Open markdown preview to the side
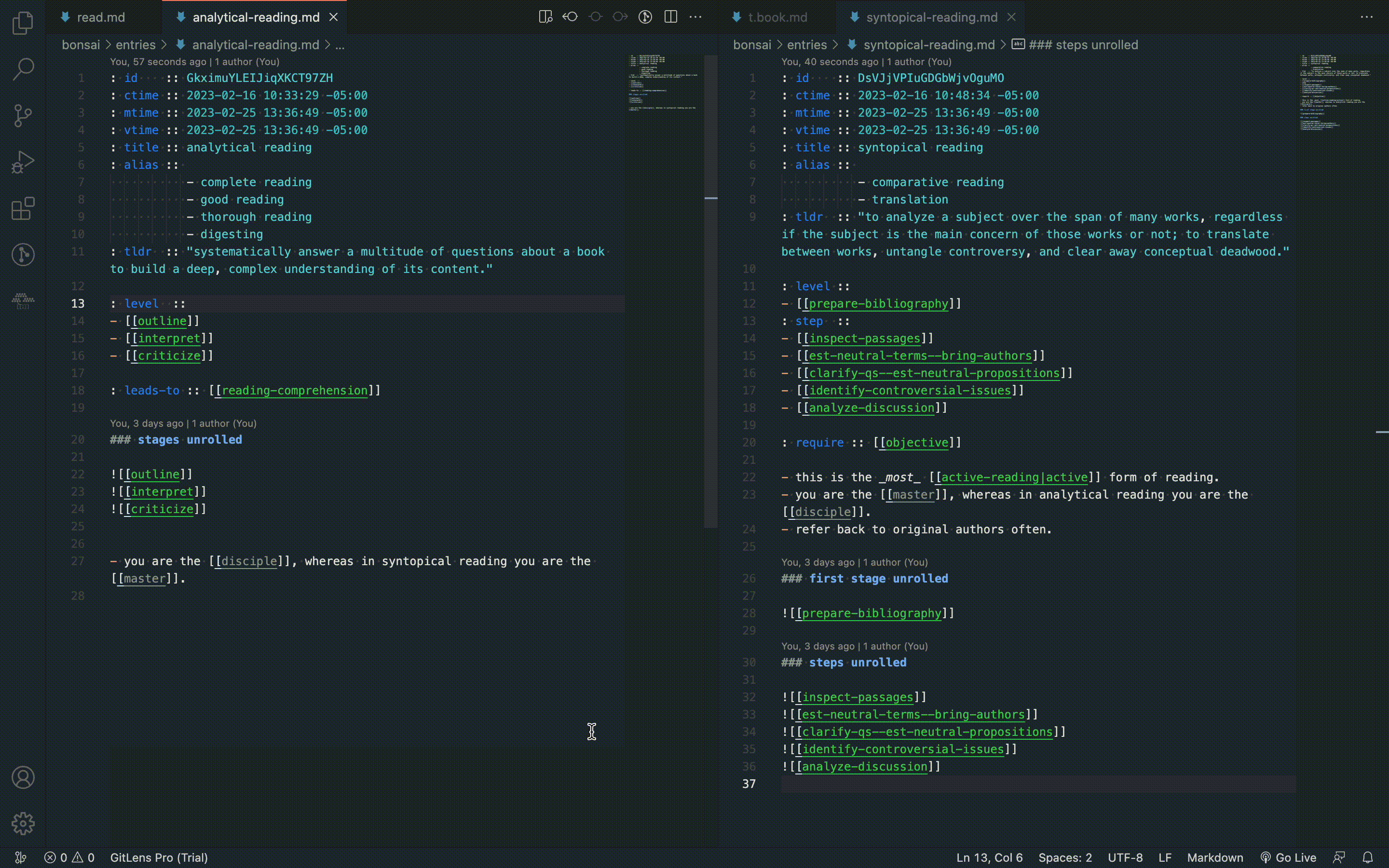Screen dimensions: 1389x868 (x=545, y=17)
